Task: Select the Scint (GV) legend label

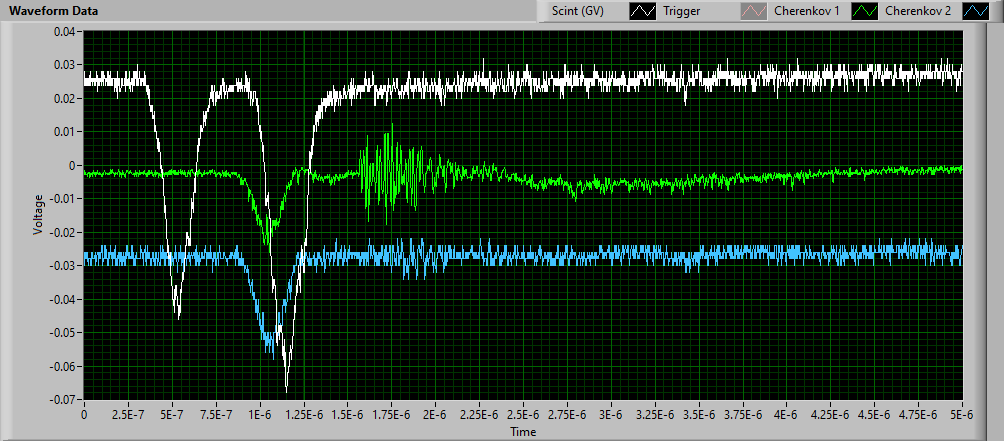Action: point(579,12)
